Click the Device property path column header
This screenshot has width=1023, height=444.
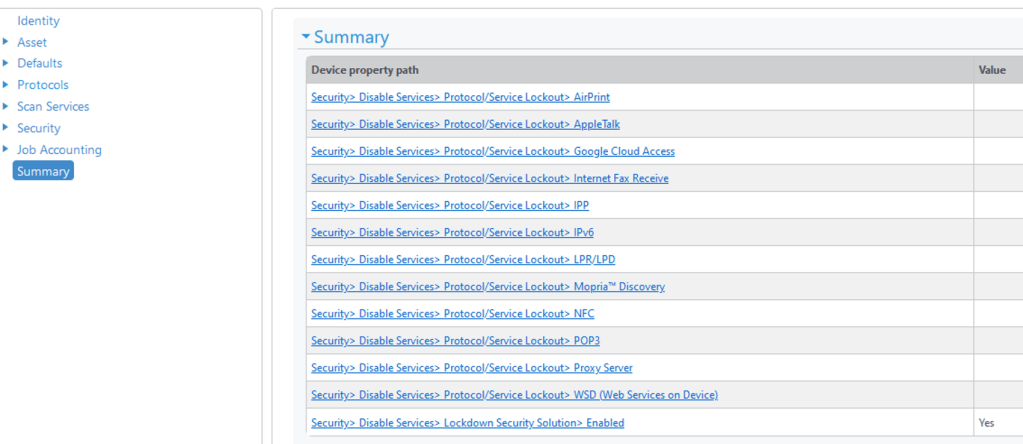(x=365, y=69)
